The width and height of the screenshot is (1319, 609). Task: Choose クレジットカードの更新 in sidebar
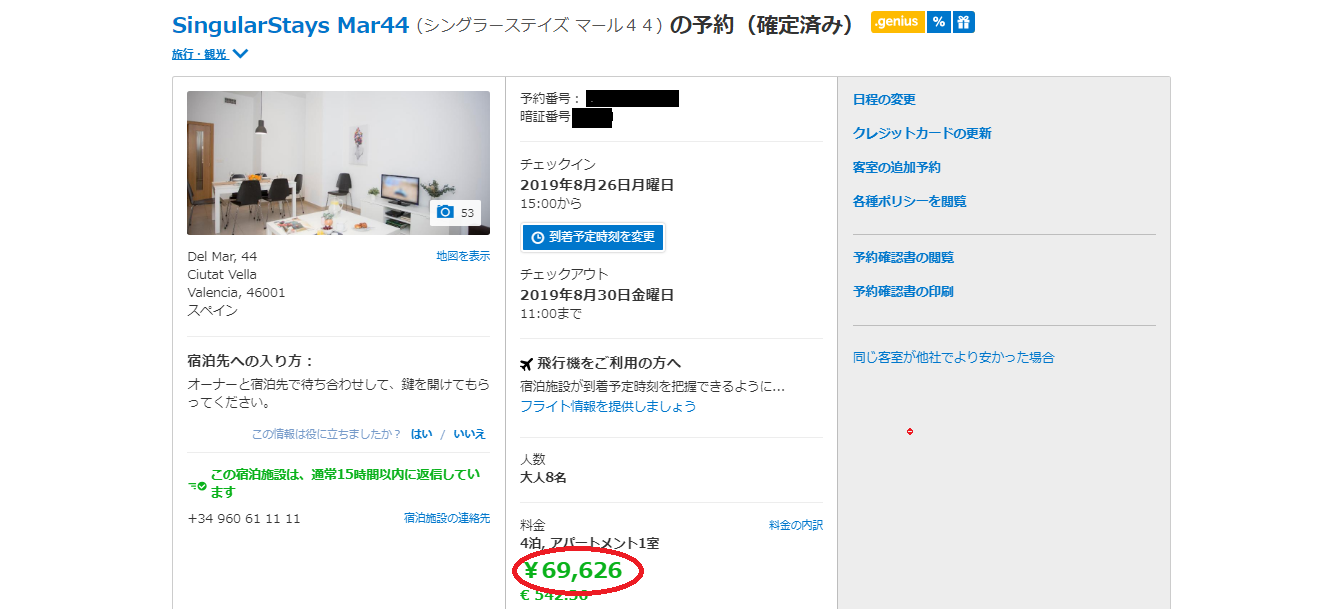(922, 133)
